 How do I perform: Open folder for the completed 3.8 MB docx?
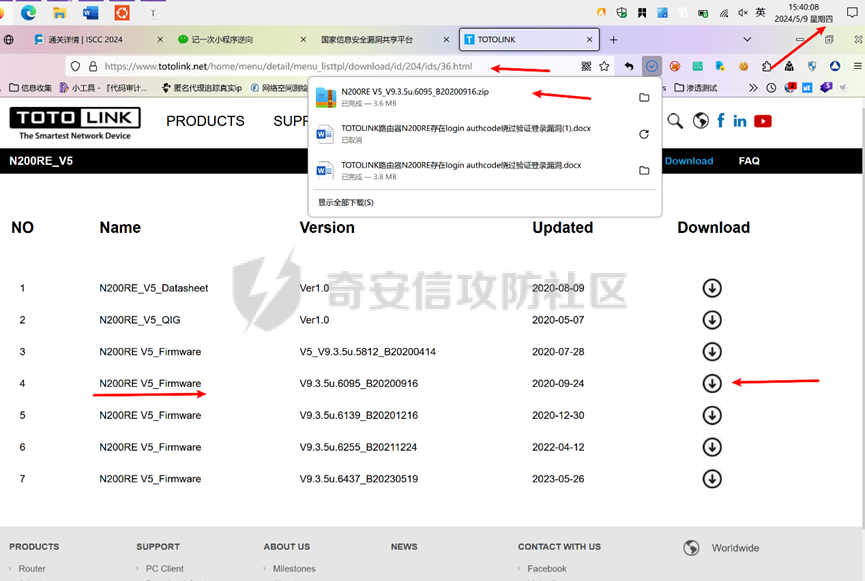[644, 170]
